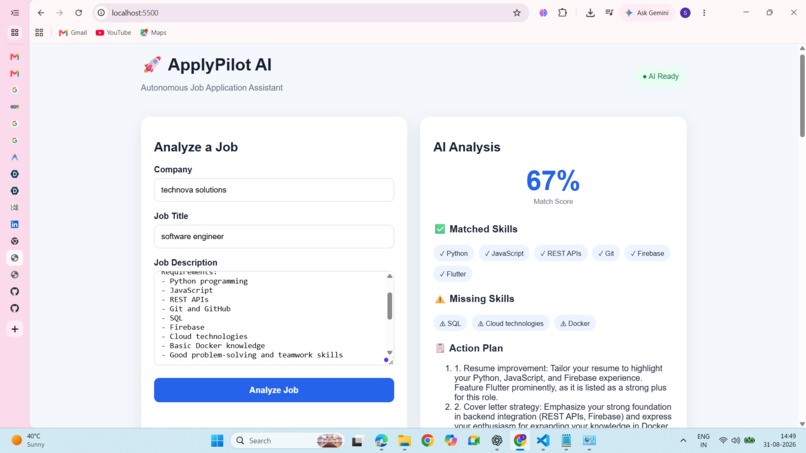The image size is (806, 453).
Task: Click the main page scrollbar thumb
Action: coord(802,95)
